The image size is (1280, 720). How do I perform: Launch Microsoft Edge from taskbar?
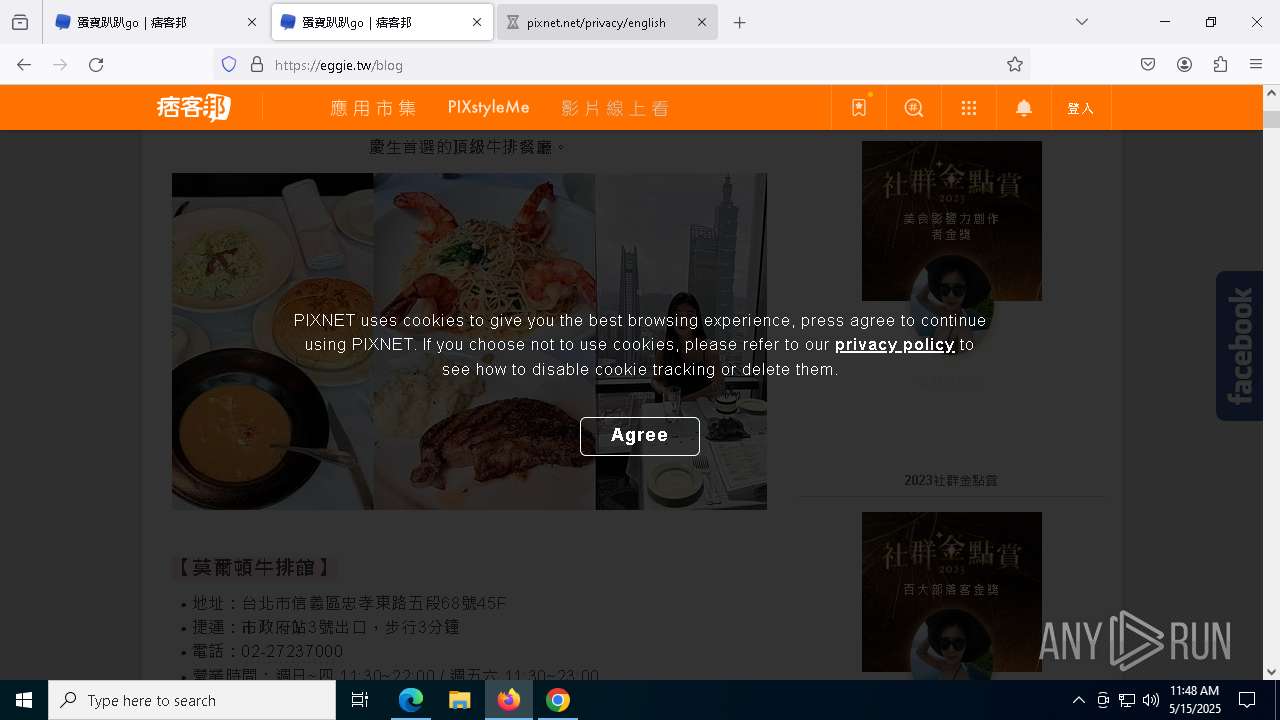(x=411, y=700)
